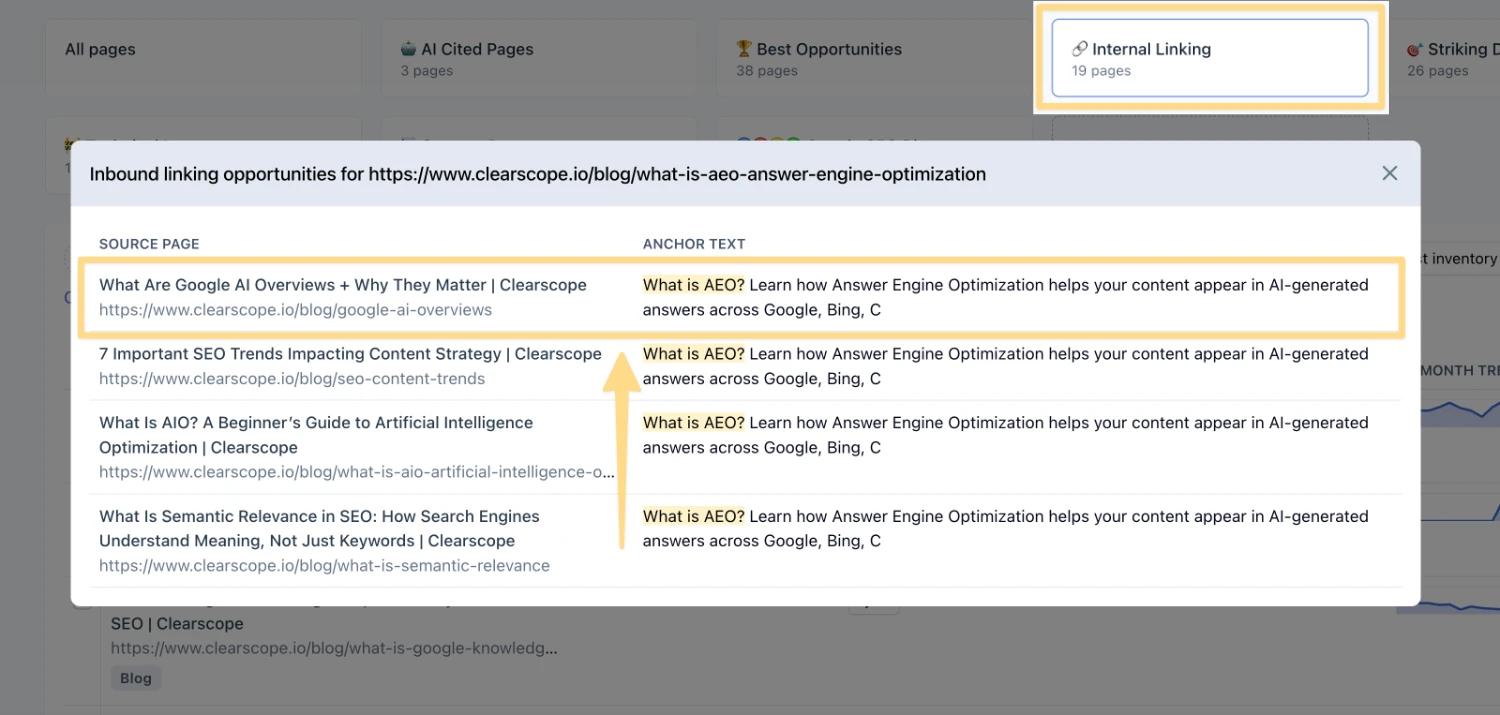Click the SOURCE PAGE column header
The width and height of the screenshot is (1500, 715).
tap(149, 244)
